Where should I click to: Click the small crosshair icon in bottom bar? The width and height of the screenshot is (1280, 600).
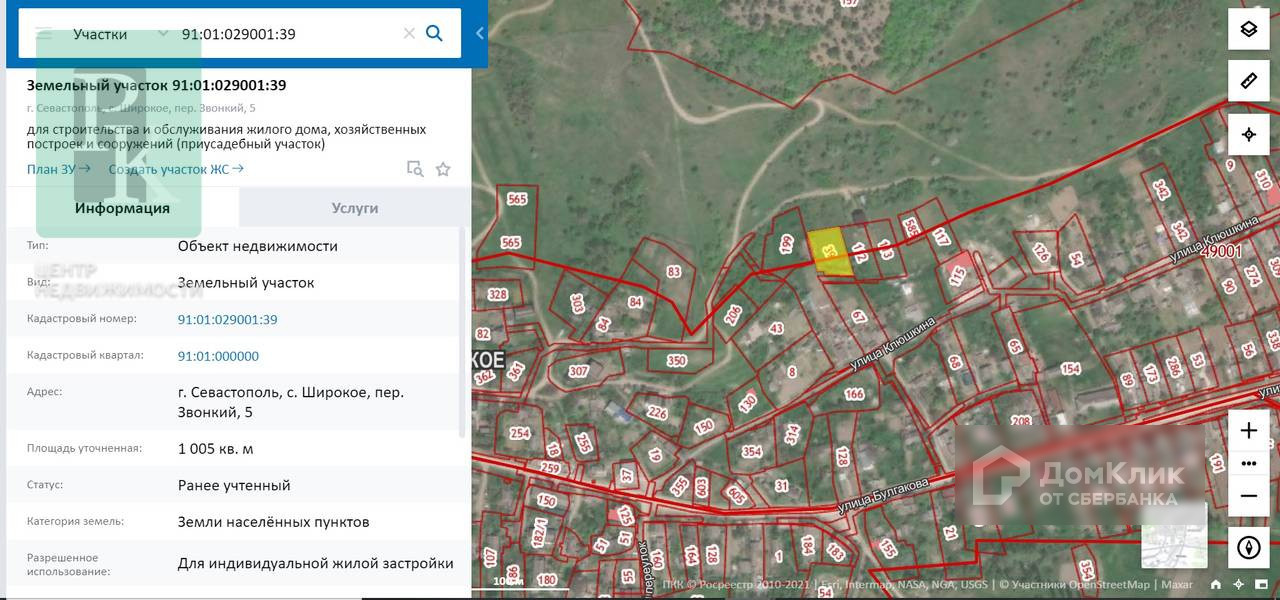[1239, 585]
